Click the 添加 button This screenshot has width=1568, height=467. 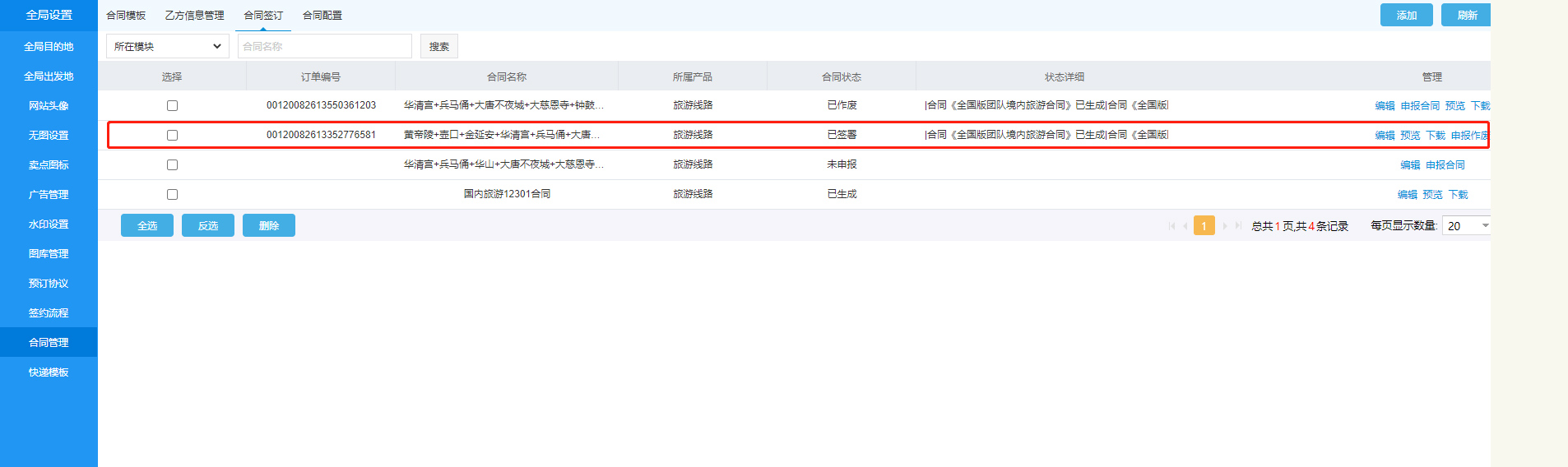click(x=1406, y=16)
